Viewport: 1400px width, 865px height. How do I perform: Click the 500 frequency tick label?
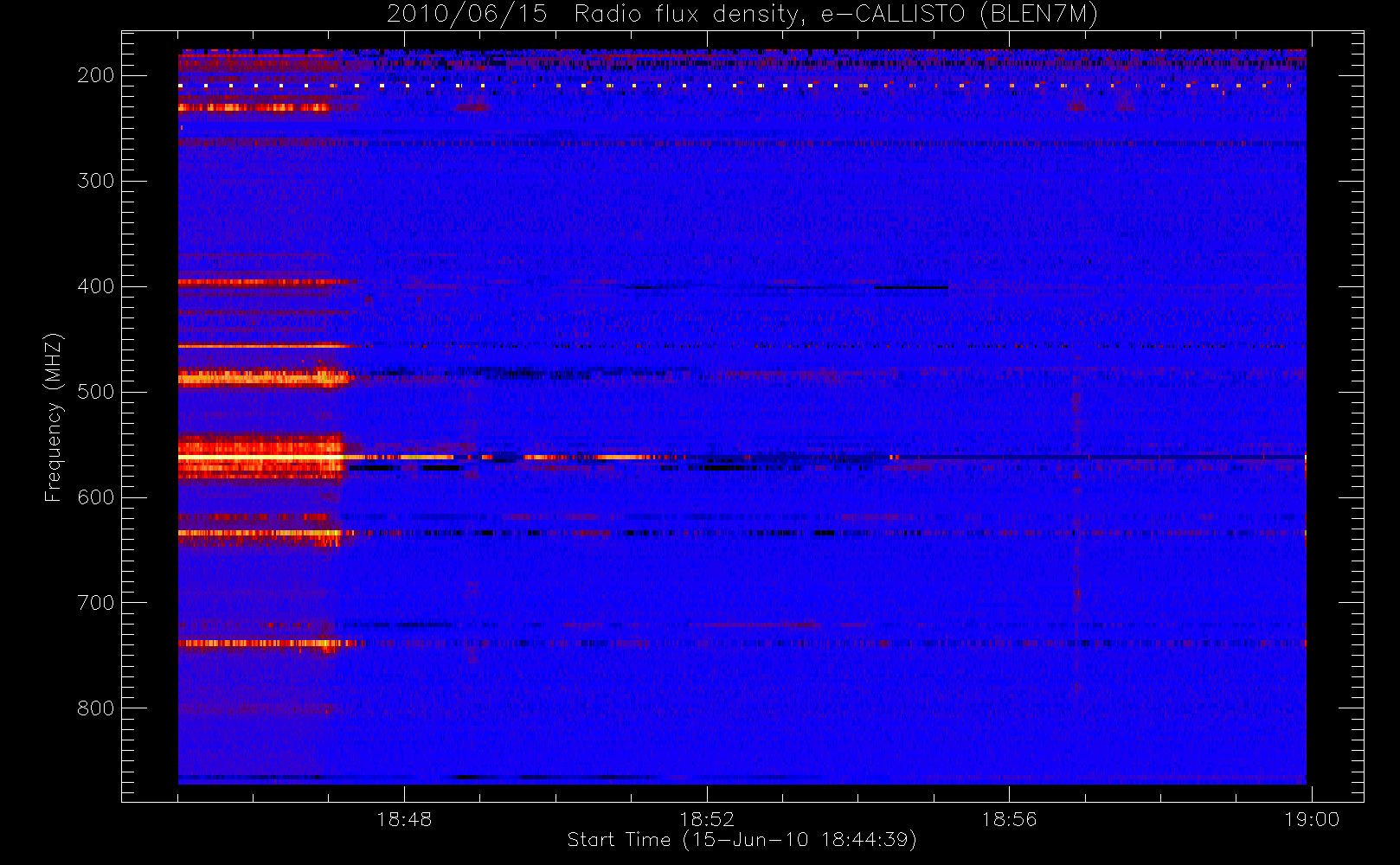click(x=96, y=392)
